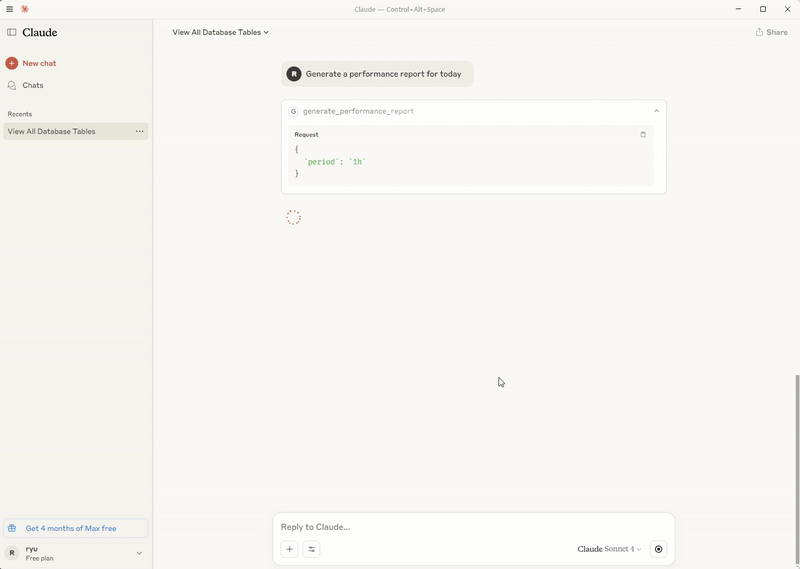The image size is (800, 569).
Task: Click the generate_performance_report tool name
Action: tap(358, 111)
